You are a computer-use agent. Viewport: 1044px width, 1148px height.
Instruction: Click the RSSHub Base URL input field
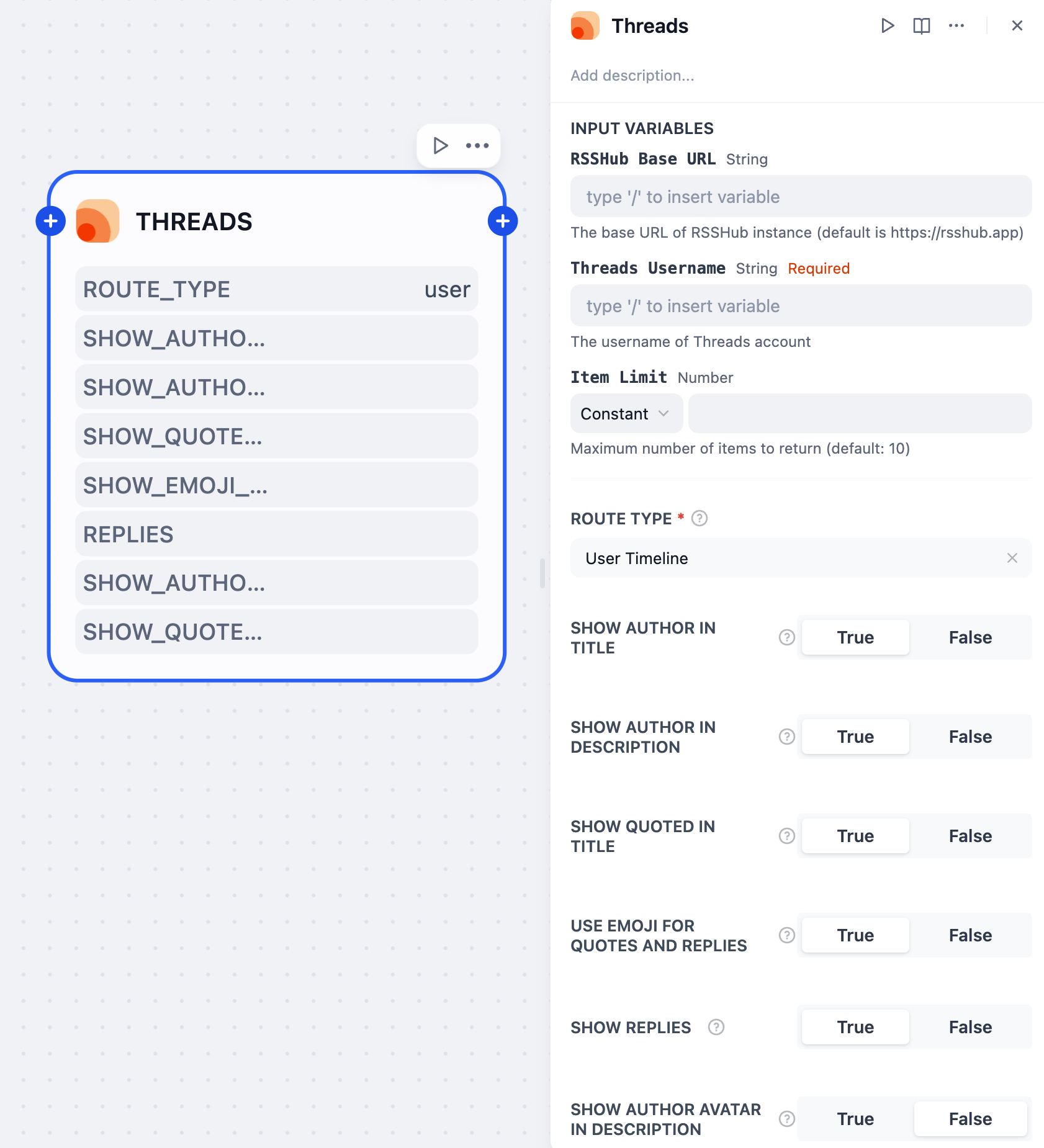[801, 197]
